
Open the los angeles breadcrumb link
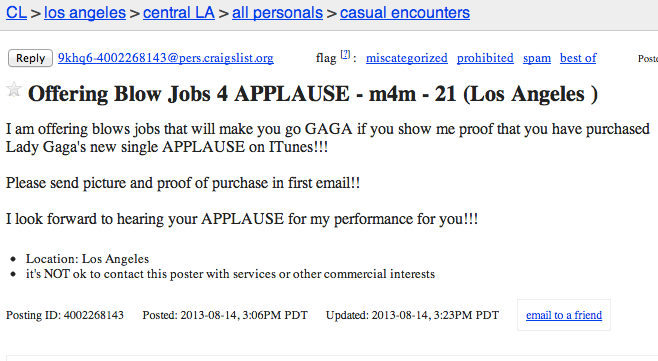85,13
